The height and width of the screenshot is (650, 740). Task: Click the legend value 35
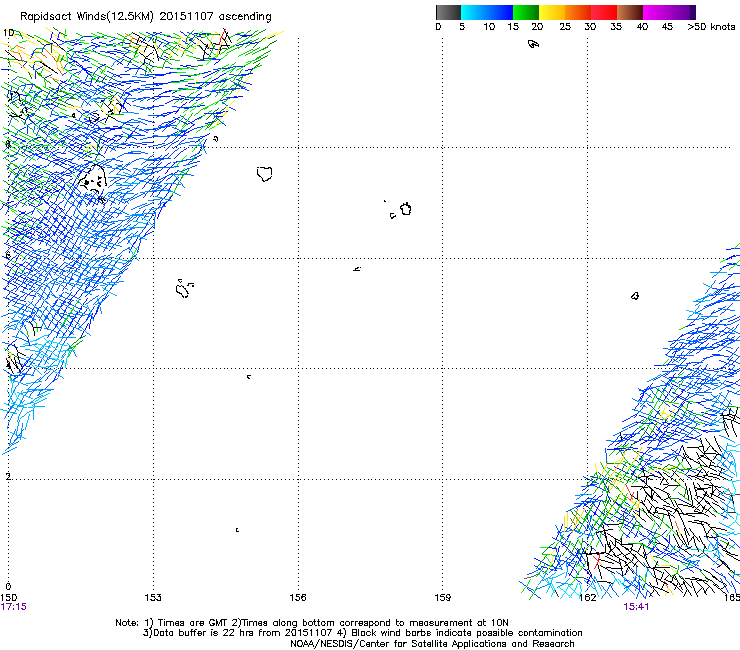[x=616, y=27]
